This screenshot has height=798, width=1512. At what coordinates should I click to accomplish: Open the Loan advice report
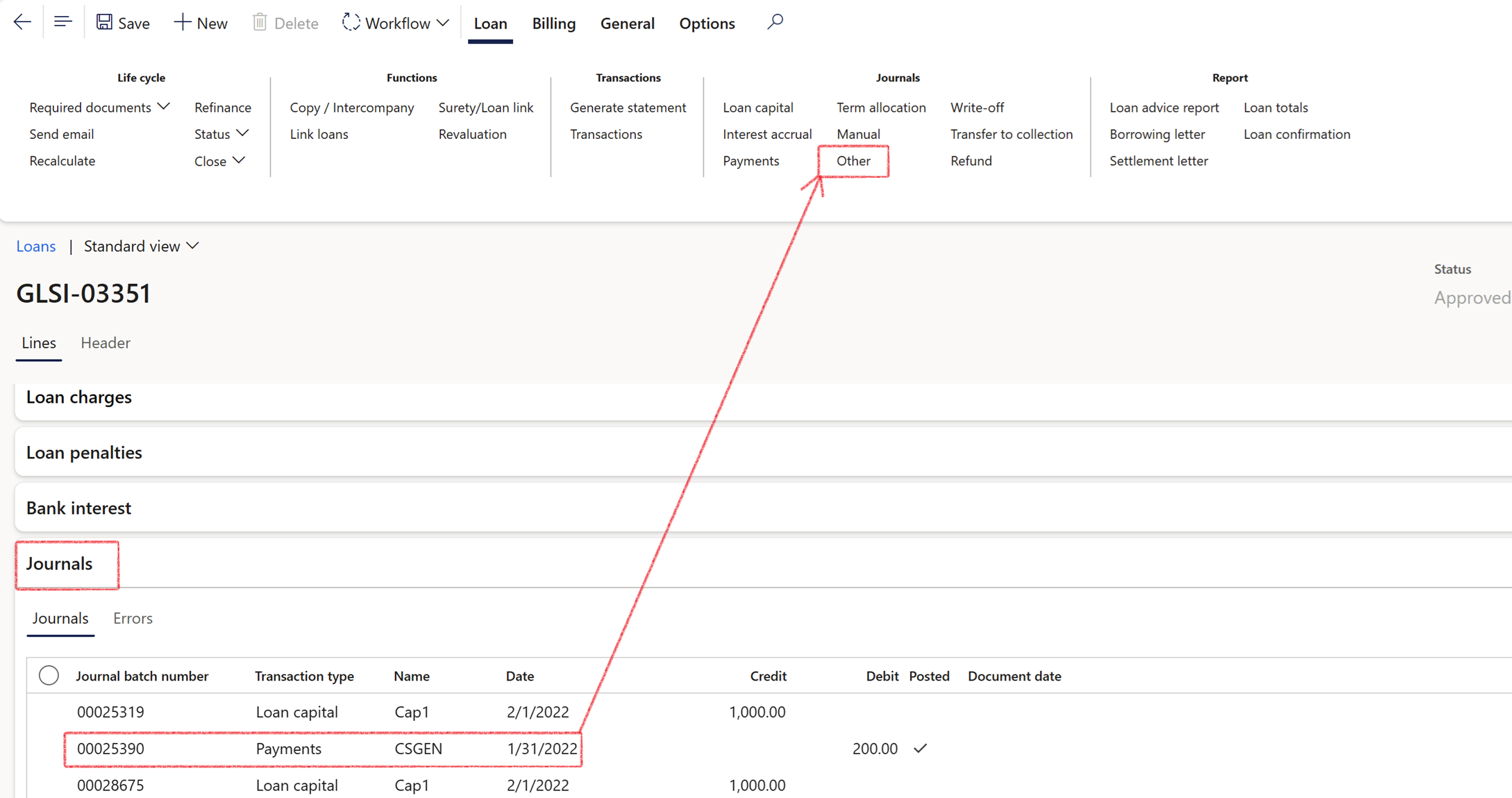pyautogui.click(x=1164, y=107)
